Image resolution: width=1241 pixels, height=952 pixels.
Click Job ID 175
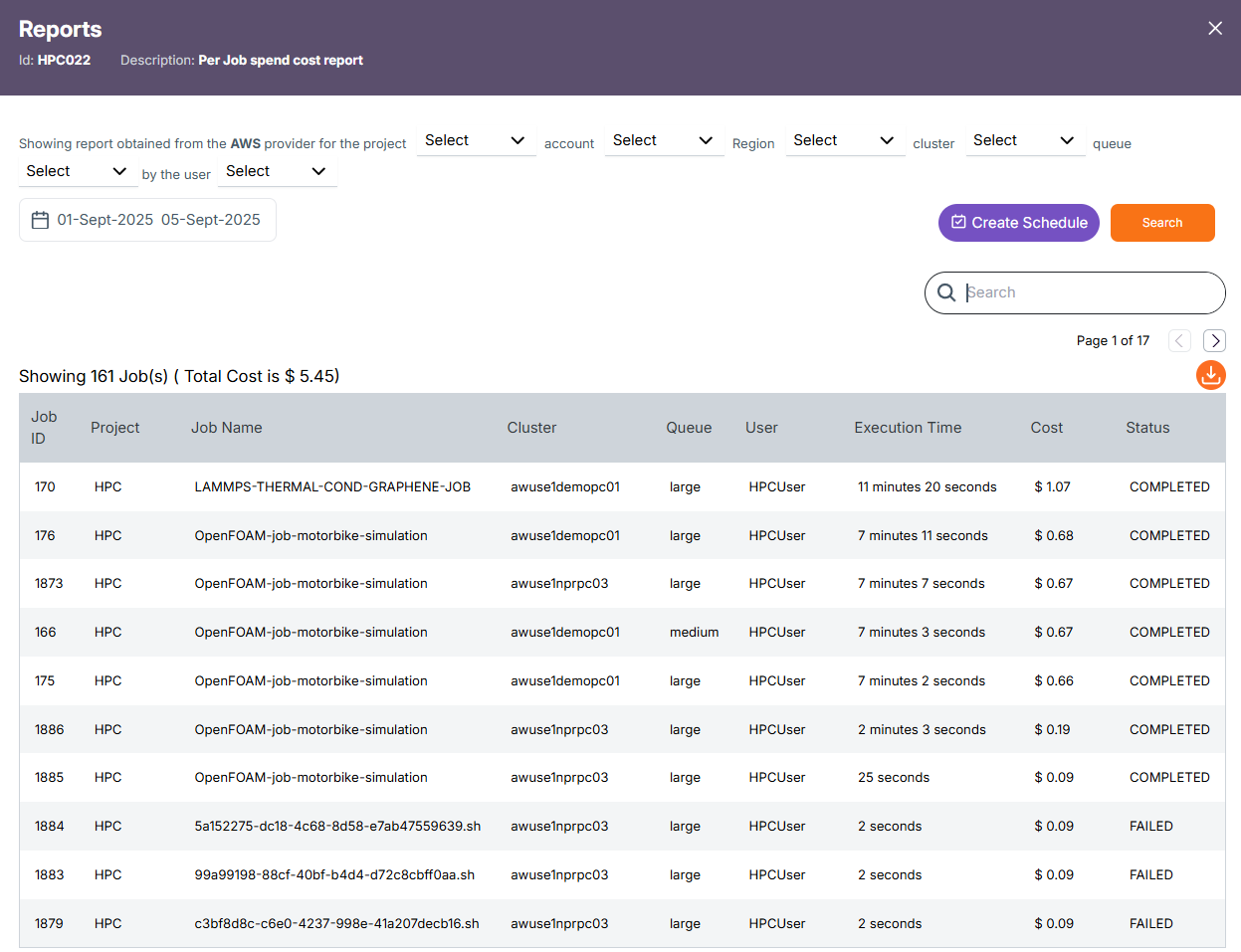click(45, 681)
